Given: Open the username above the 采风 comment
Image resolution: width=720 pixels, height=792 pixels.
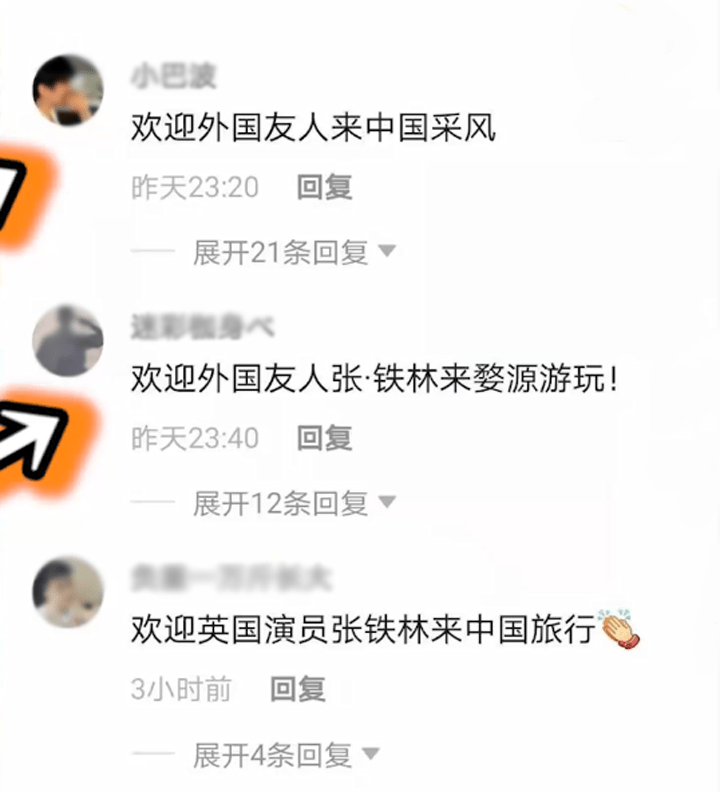Looking at the screenshot, I should pyautogui.click(x=173, y=77).
